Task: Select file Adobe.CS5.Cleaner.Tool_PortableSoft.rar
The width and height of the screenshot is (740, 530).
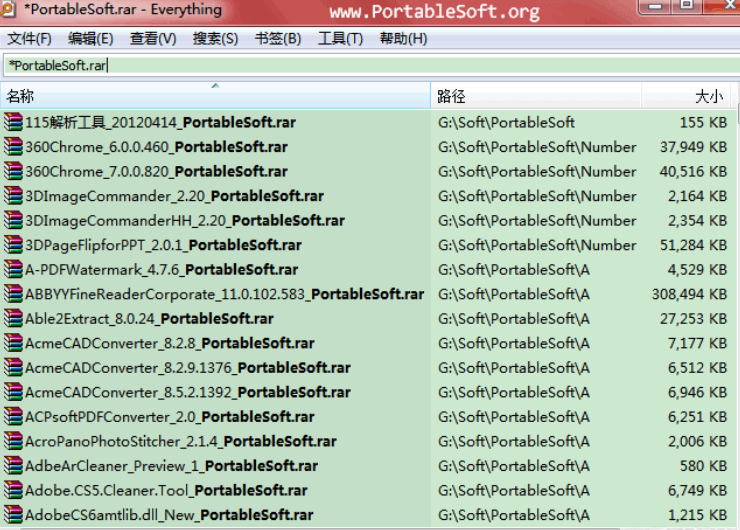Action: coord(166,490)
